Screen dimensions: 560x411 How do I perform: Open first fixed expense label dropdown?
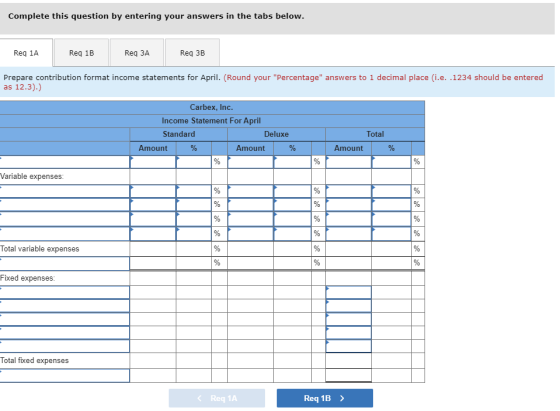pyautogui.click(x=65, y=292)
